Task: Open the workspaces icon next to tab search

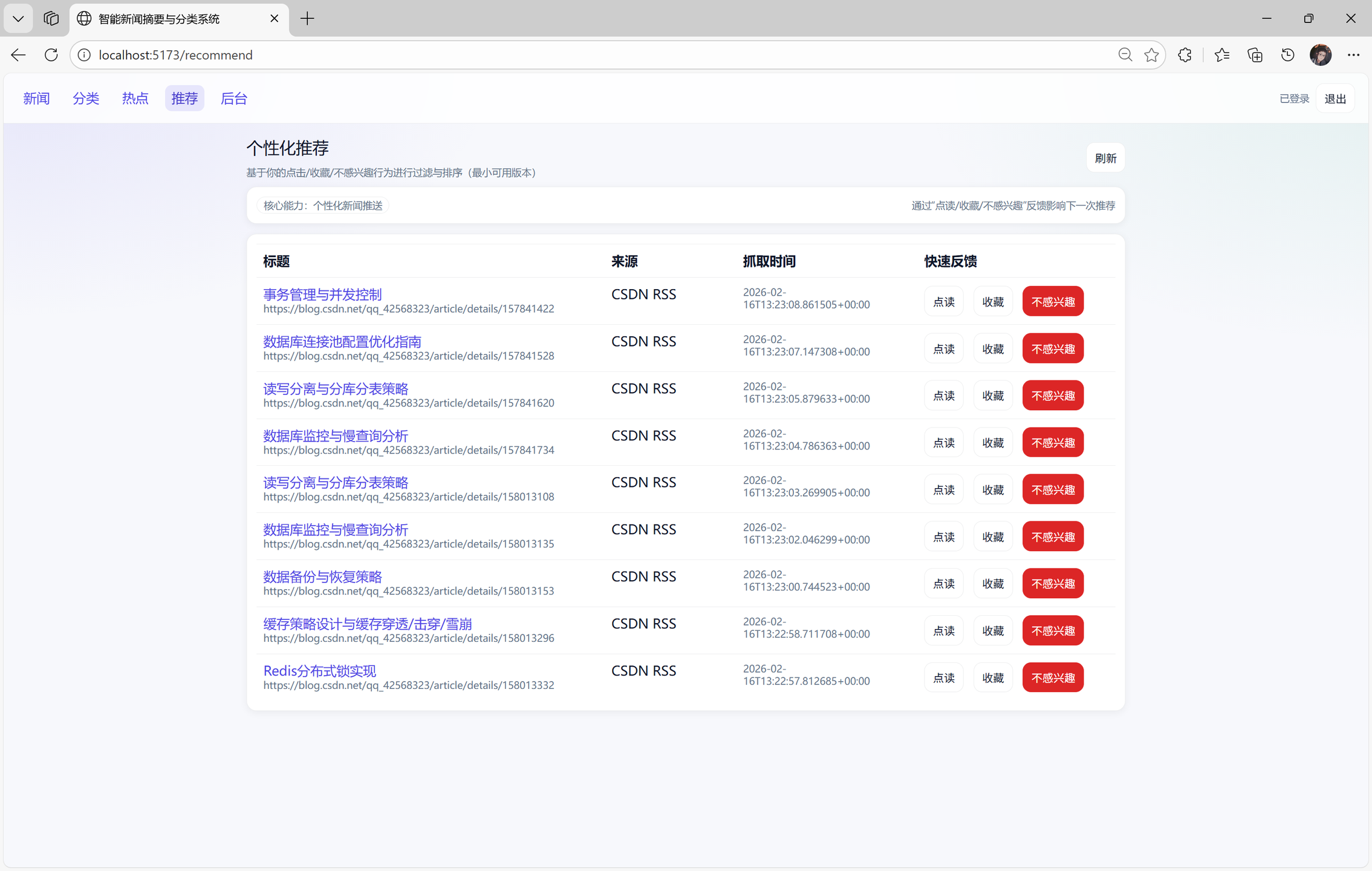Action: 51,18
